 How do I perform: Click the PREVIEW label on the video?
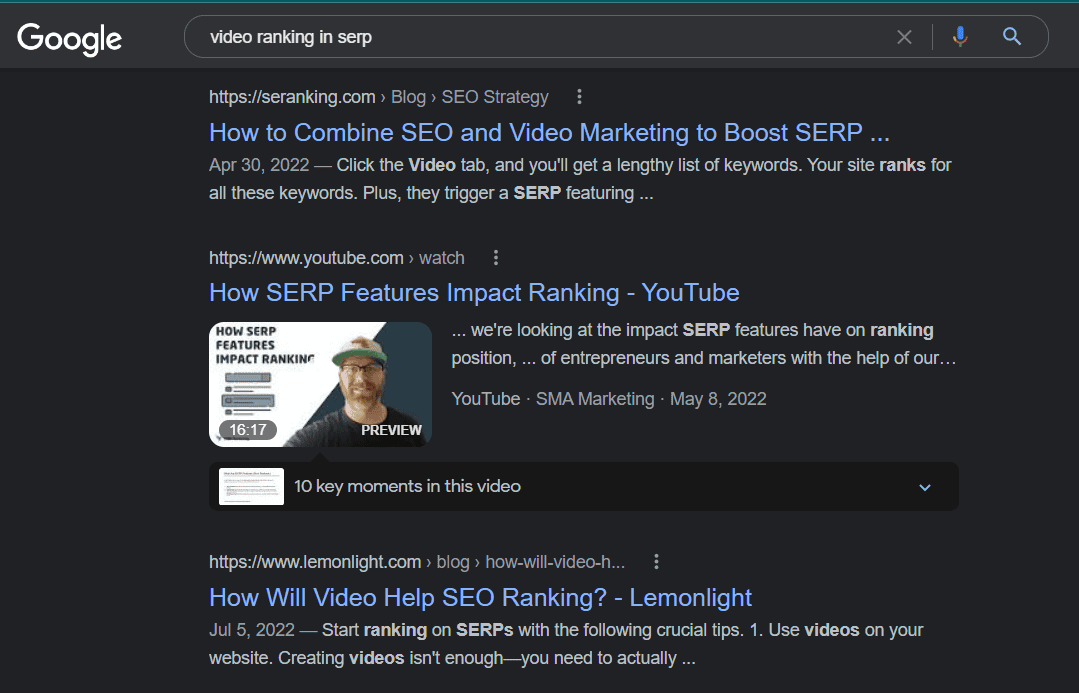coord(391,430)
